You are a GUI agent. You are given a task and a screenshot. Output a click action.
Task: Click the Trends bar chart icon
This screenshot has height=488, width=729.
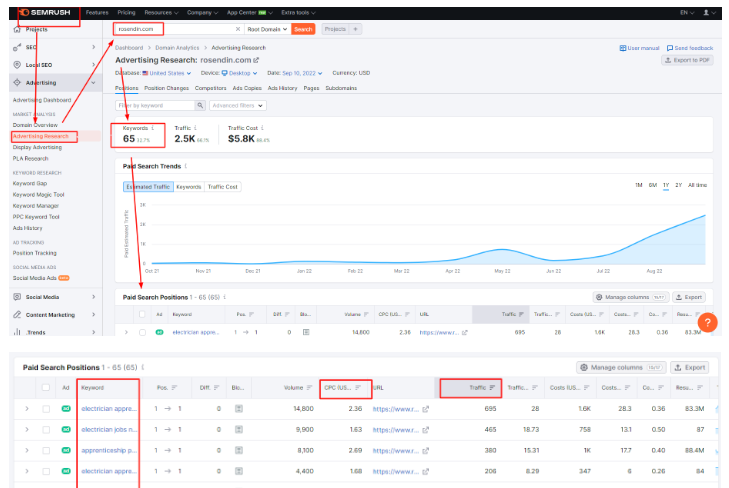tap(17, 332)
